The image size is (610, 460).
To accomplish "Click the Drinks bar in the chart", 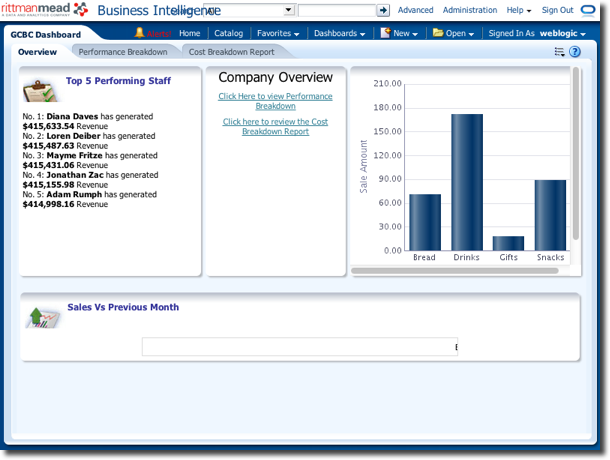I will point(467,182).
